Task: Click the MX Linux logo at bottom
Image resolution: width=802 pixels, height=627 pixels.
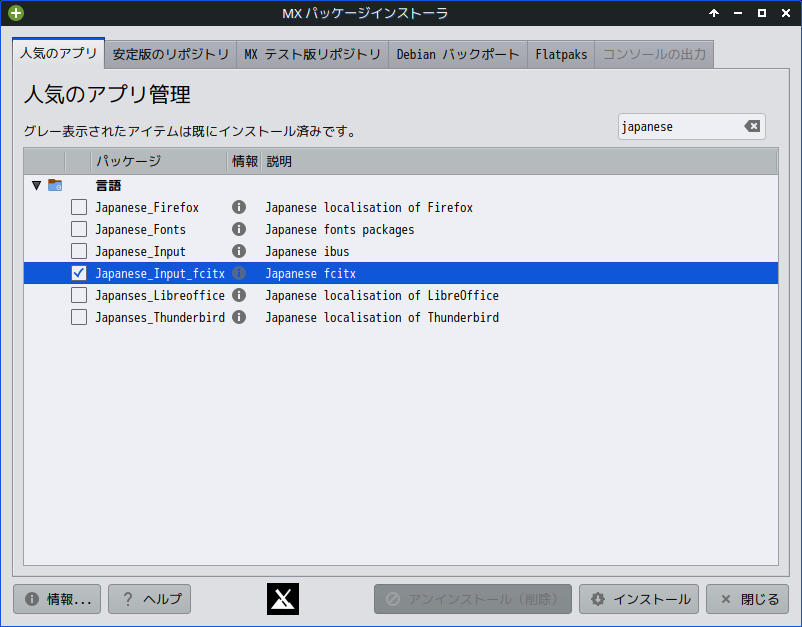Action: click(283, 599)
